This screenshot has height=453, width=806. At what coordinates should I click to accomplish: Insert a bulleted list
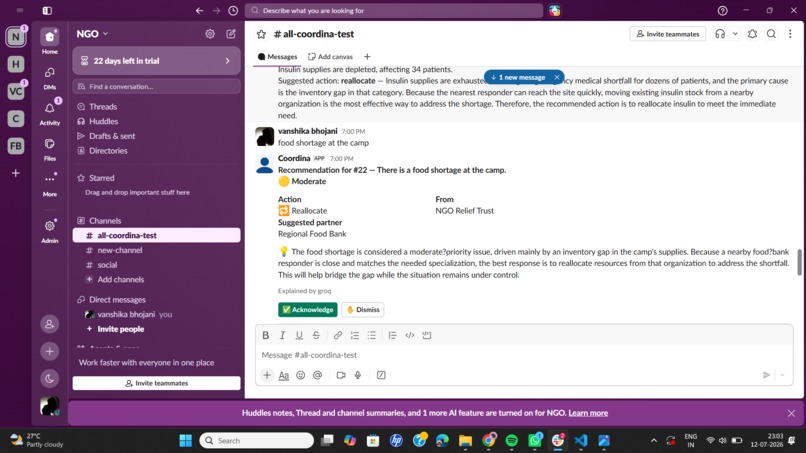372,335
